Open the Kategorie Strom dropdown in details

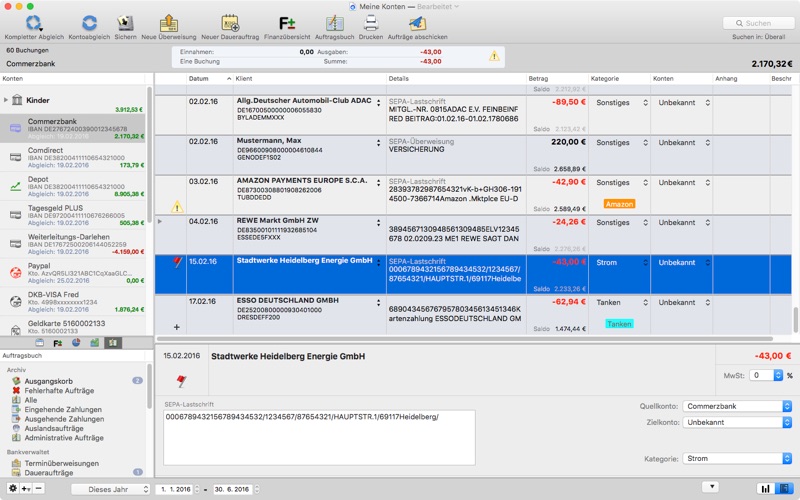(737, 458)
